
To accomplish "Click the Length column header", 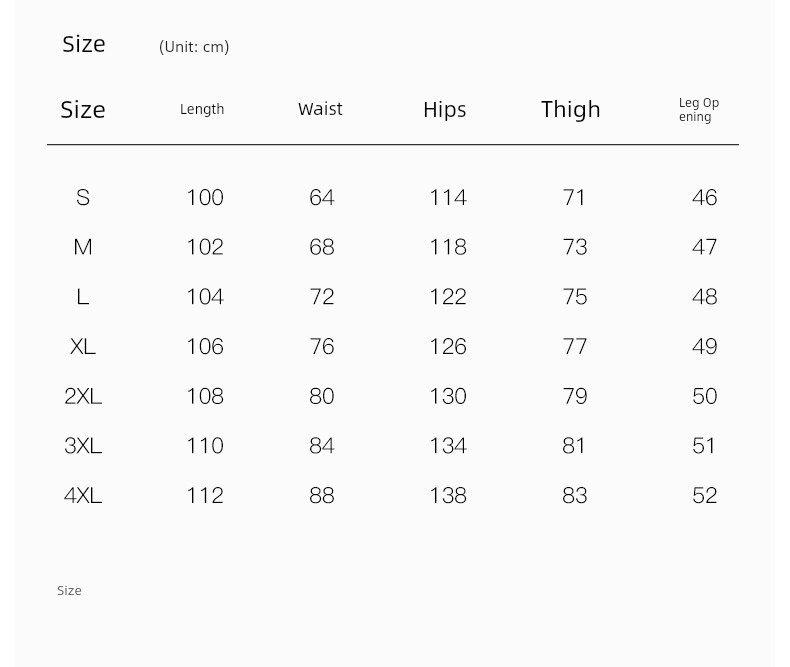I will click(x=202, y=109).
